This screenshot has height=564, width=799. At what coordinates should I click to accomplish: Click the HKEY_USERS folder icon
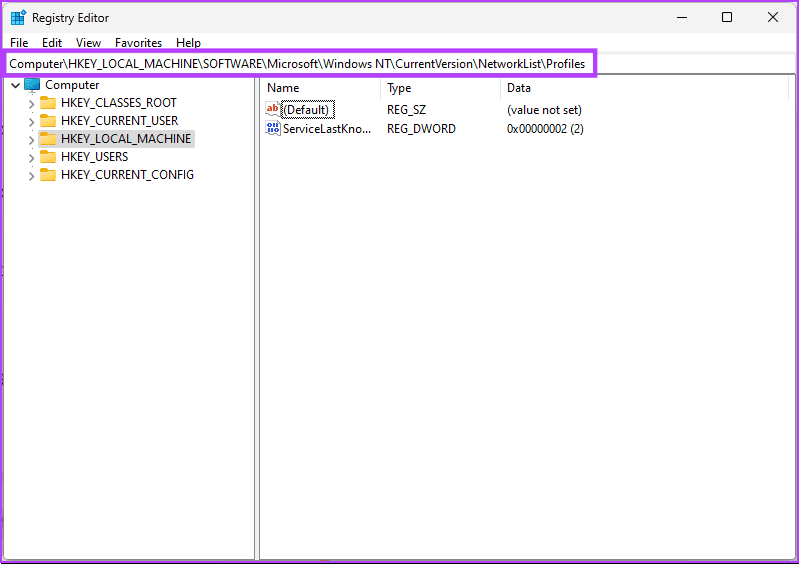click(x=48, y=156)
